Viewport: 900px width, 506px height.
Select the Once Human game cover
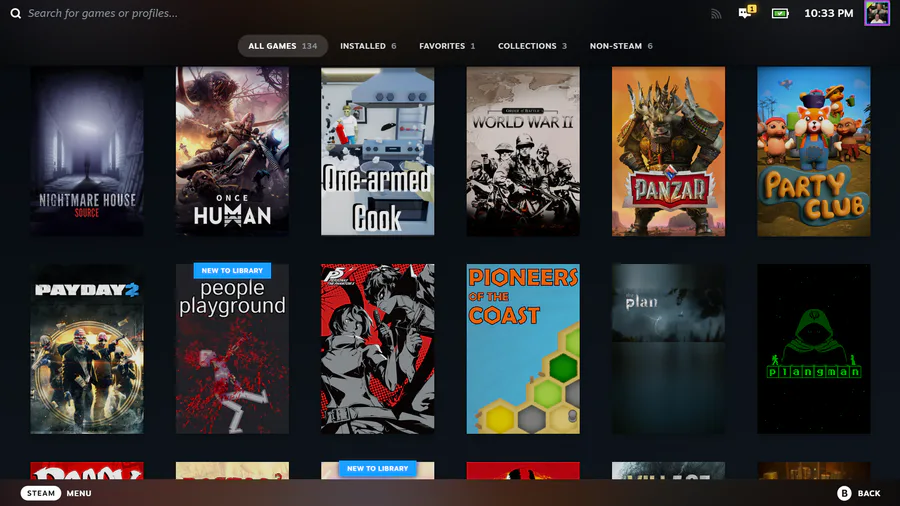coord(232,151)
